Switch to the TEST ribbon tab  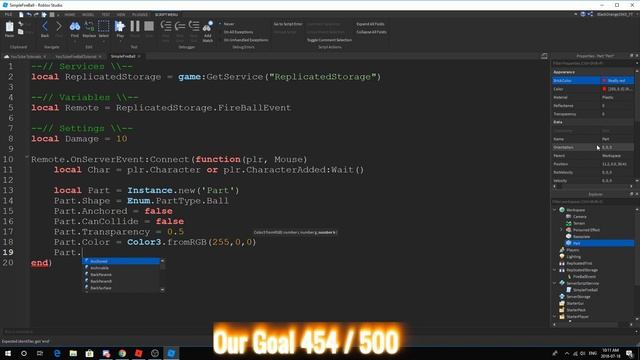tap(105, 15)
